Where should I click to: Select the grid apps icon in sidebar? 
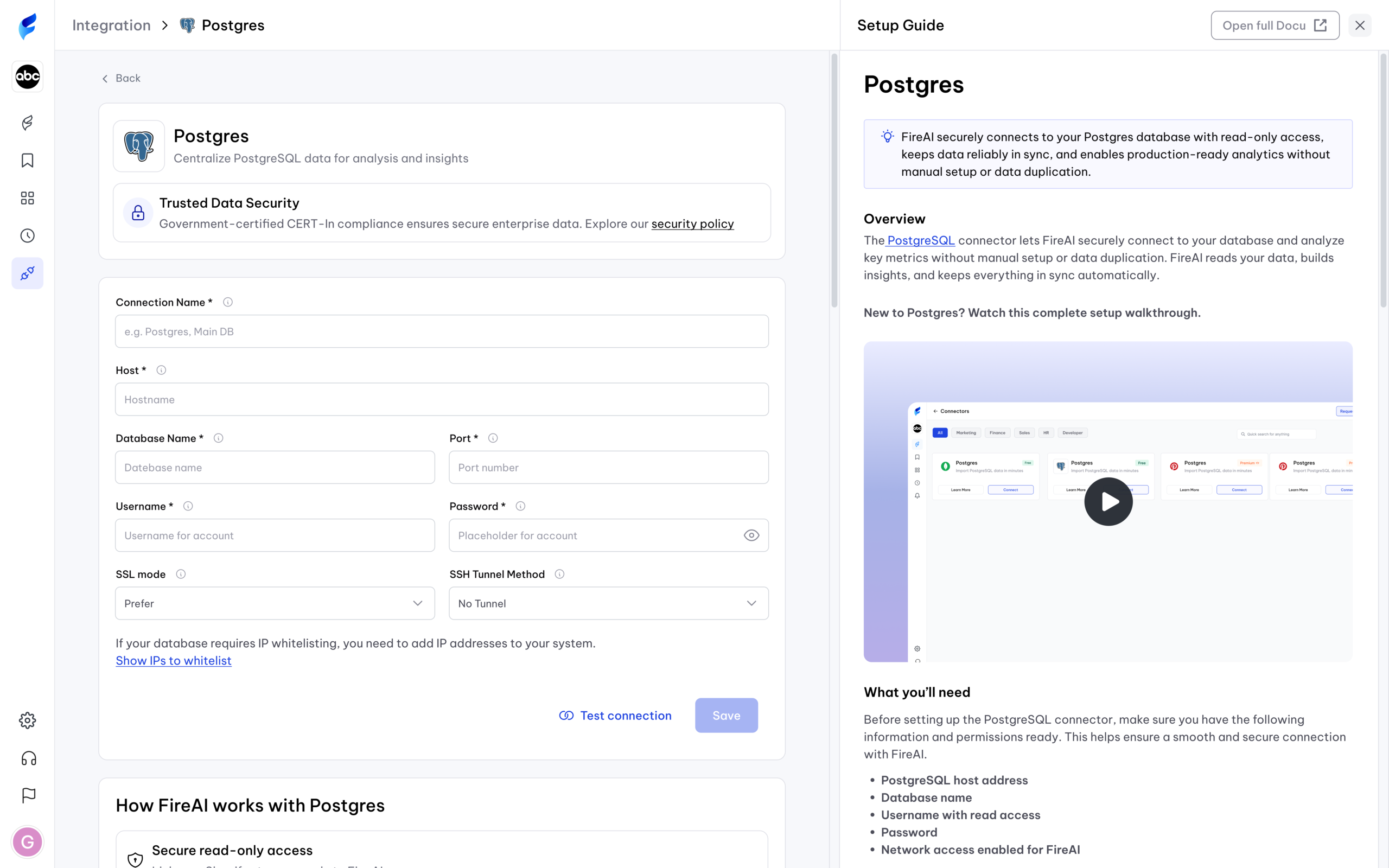click(27, 198)
